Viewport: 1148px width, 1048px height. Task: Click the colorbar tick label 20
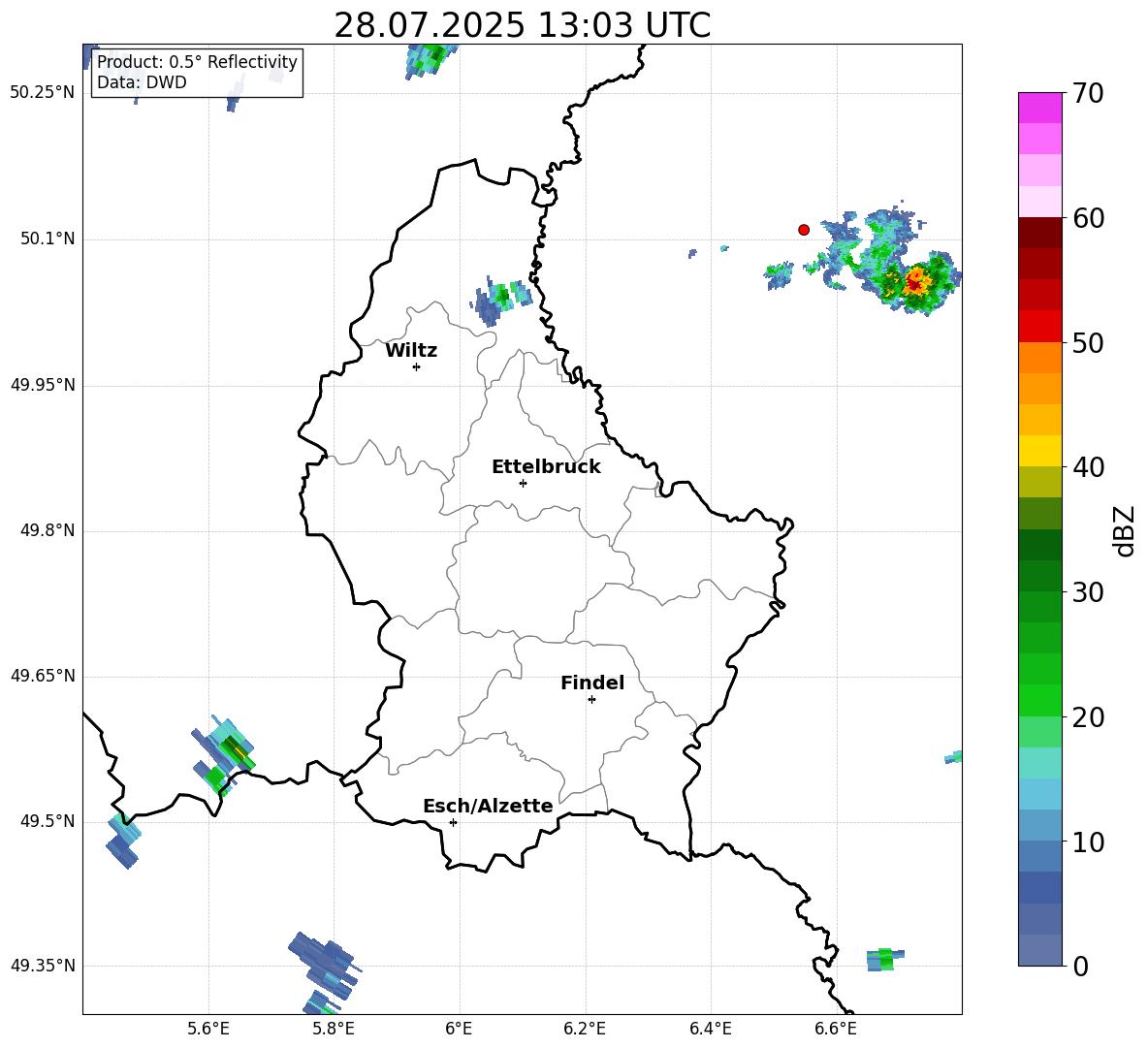click(1088, 717)
